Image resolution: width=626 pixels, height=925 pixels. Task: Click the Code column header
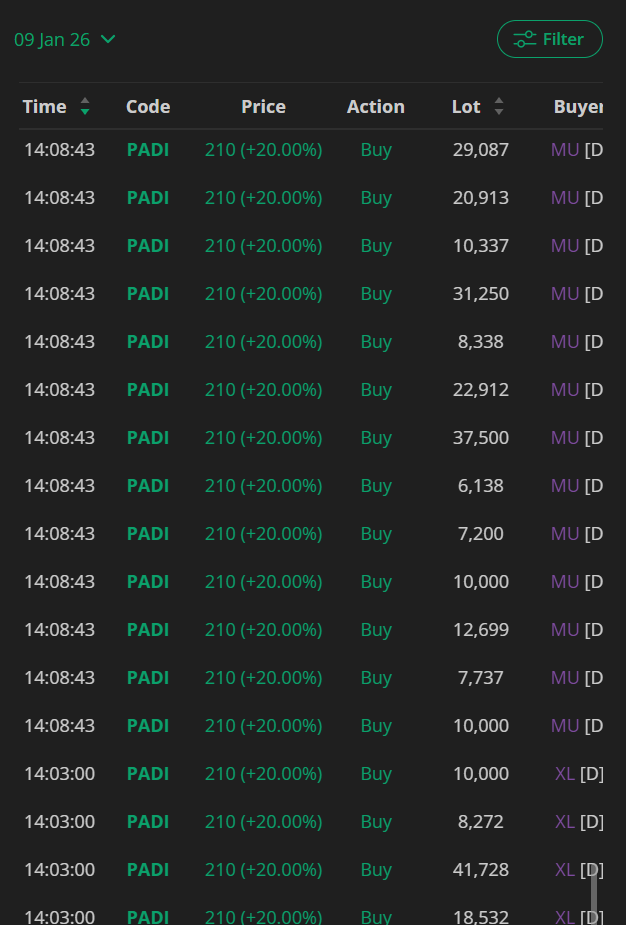click(148, 107)
